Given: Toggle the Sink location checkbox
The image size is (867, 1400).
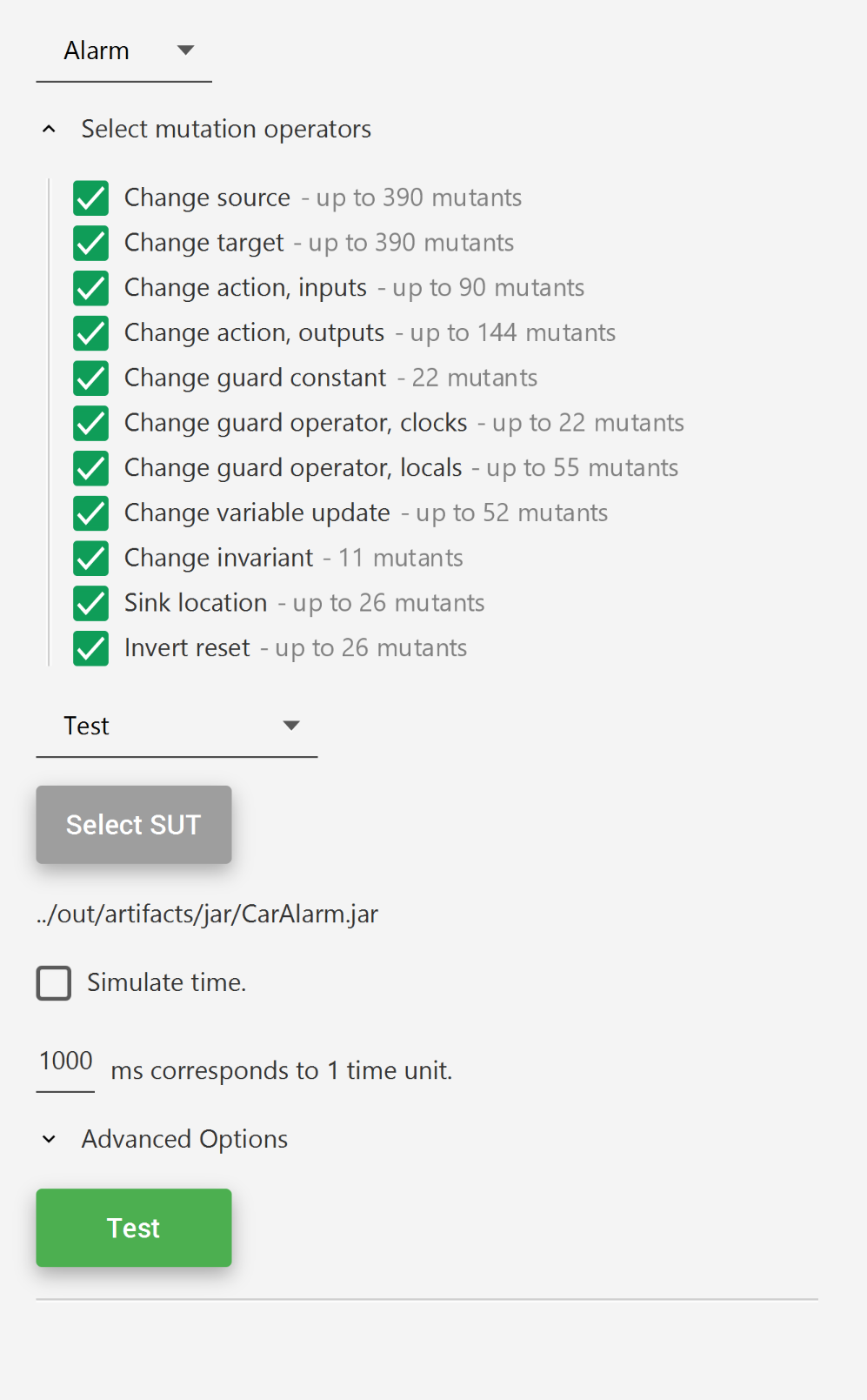Looking at the screenshot, I should click(x=91, y=603).
